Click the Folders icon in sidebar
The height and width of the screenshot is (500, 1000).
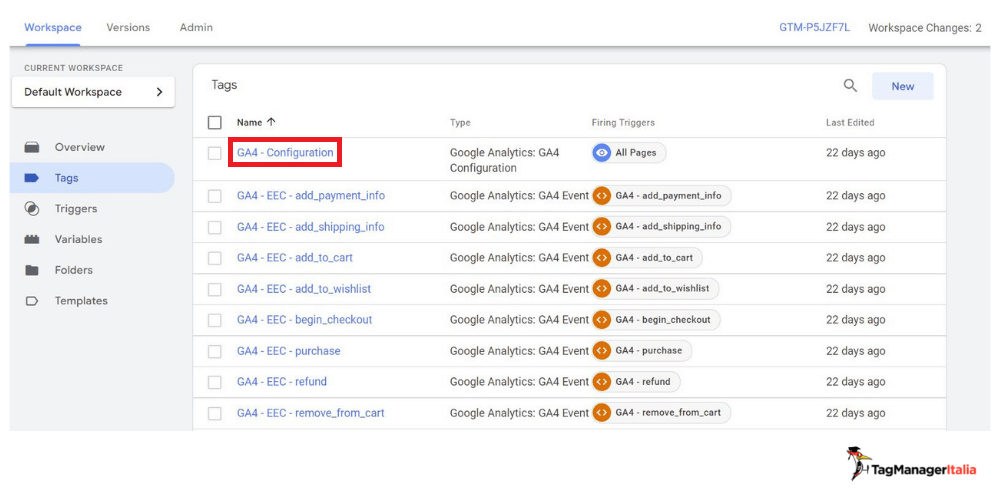tap(32, 270)
